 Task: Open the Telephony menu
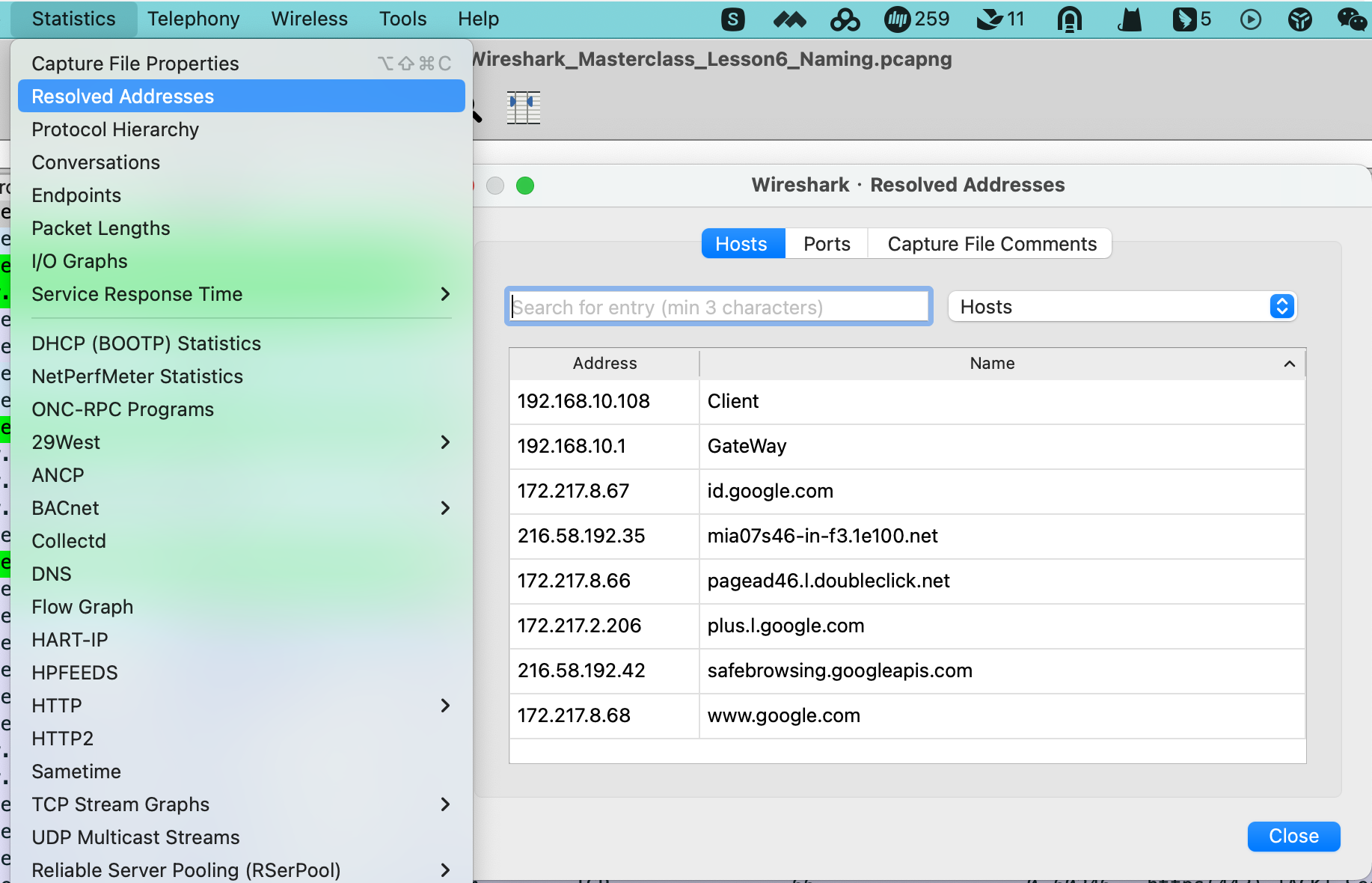[x=193, y=19]
